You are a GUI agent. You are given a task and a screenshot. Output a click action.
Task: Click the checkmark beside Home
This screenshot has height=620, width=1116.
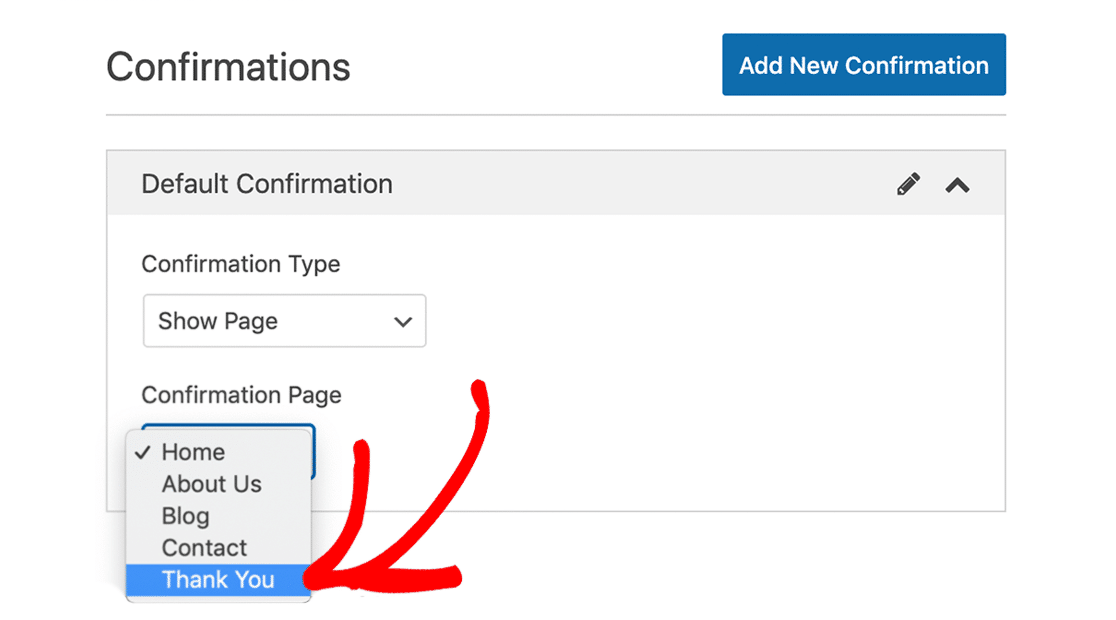click(x=143, y=452)
